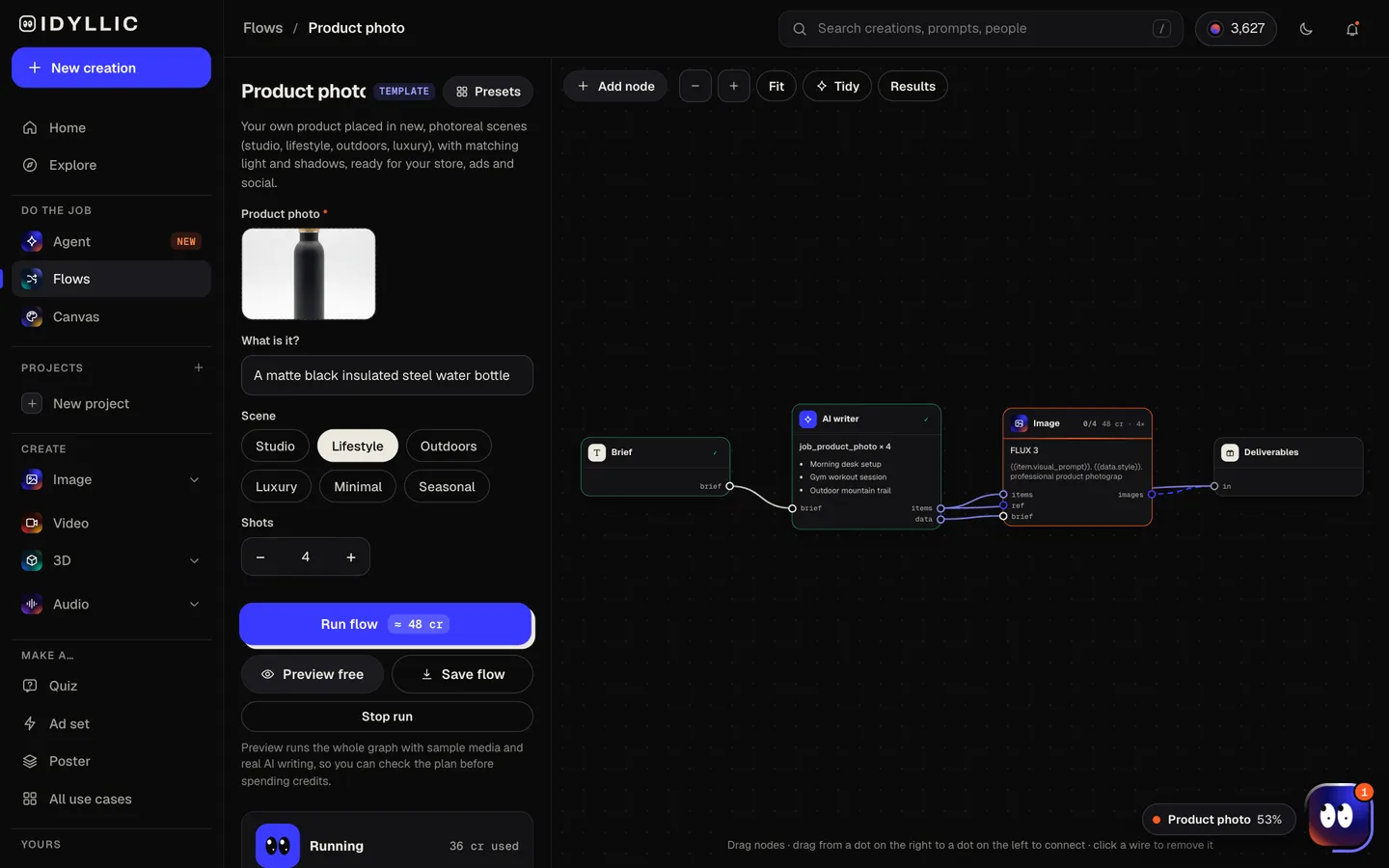This screenshot has width=1389, height=868.
Task: Open the Quiz maker
Action: coord(111,686)
